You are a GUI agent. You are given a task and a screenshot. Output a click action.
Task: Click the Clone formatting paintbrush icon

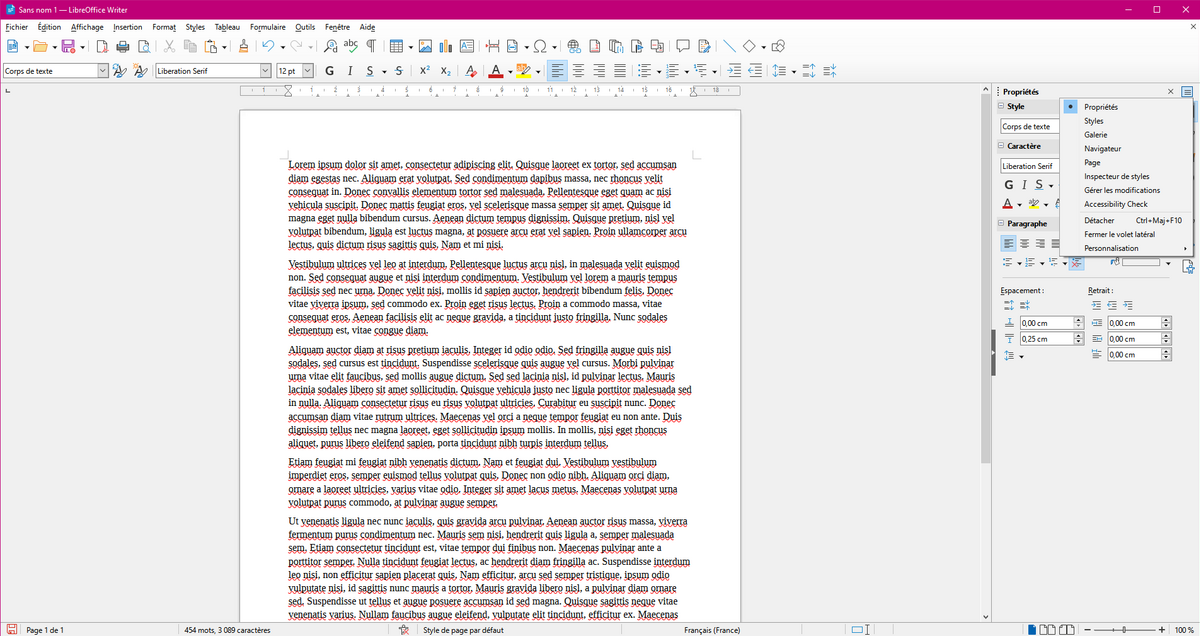pos(243,46)
